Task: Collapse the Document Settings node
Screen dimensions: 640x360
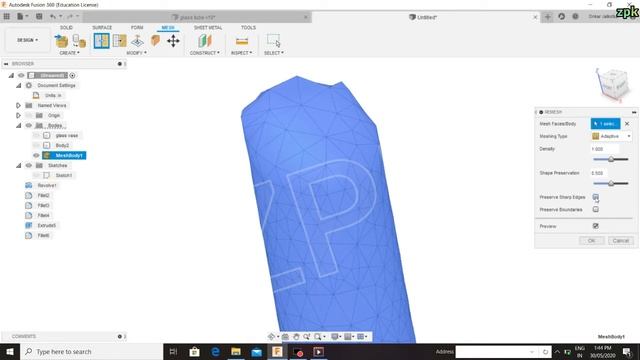Action: coord(19,85)
